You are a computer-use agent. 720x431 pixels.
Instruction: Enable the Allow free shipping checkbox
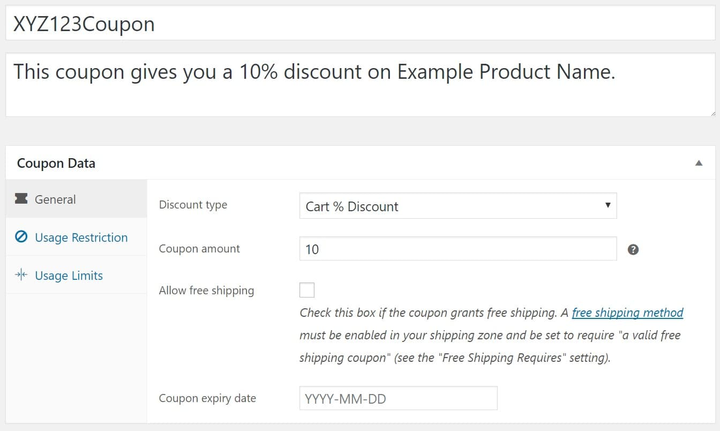tap(307, 290)
